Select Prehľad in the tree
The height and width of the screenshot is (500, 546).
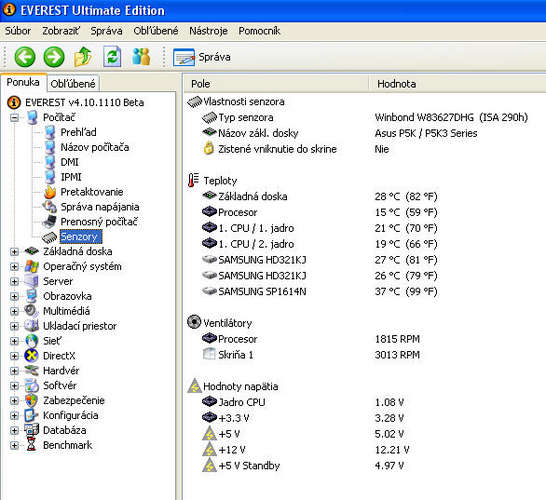click(x=78, y=132)
